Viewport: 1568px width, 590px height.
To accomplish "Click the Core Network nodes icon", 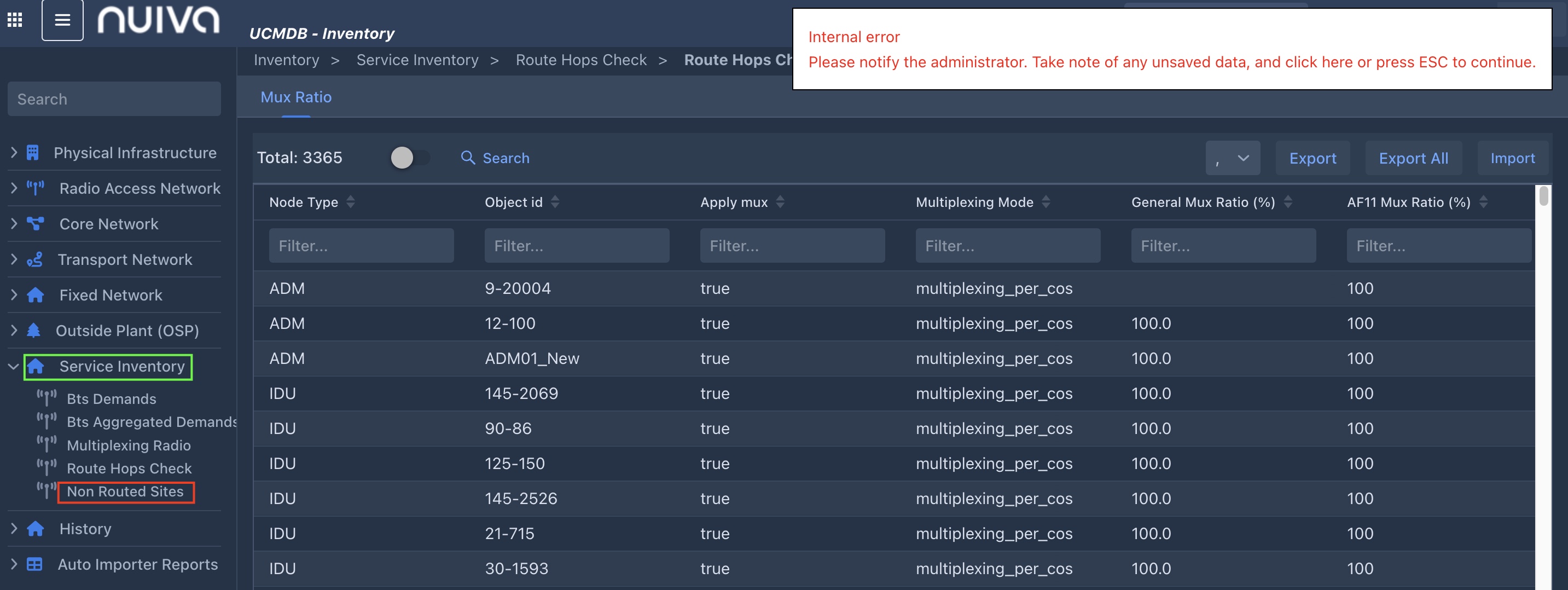I will click(36, 224).
